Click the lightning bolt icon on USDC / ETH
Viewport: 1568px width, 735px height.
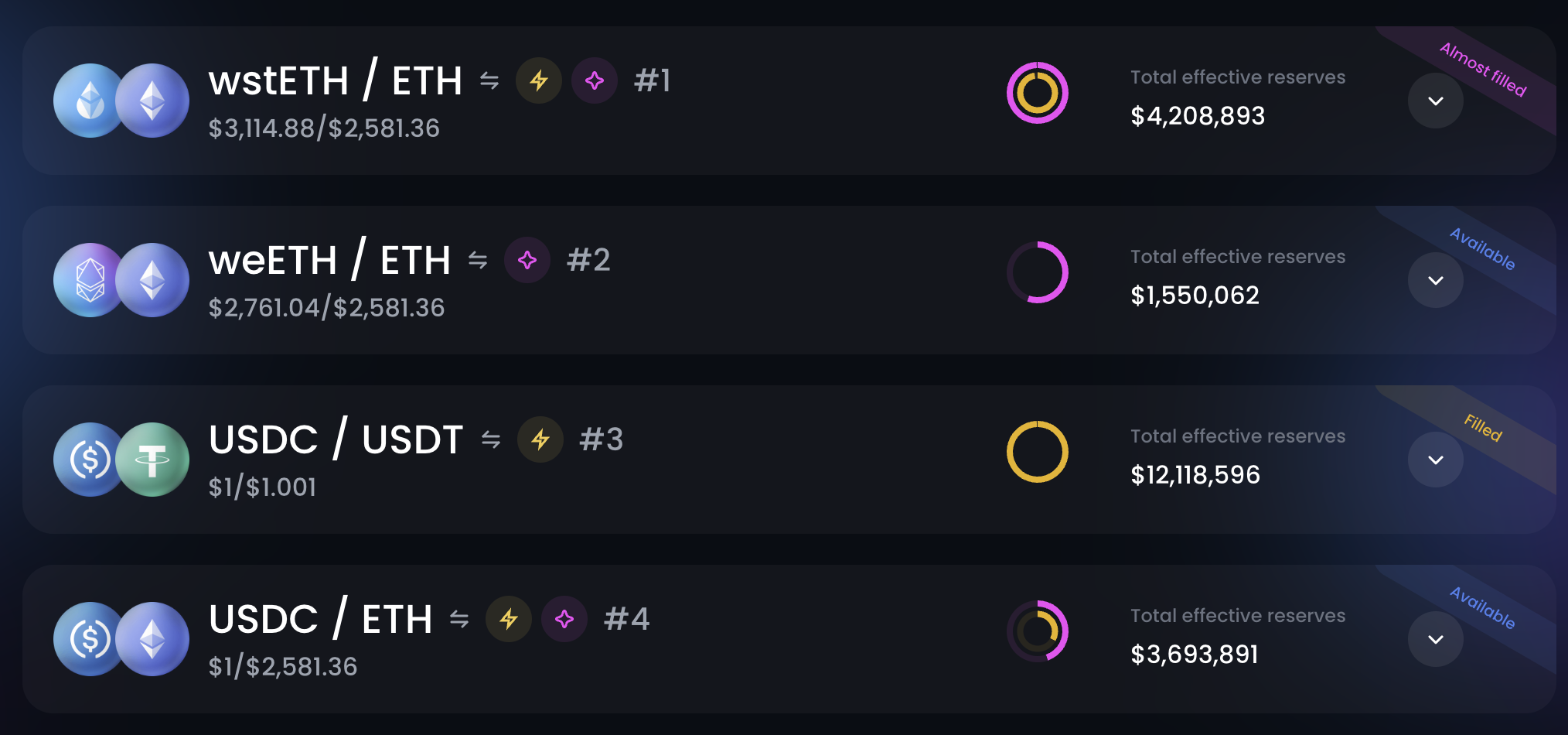pyautogui.click(x=509, y=619)
